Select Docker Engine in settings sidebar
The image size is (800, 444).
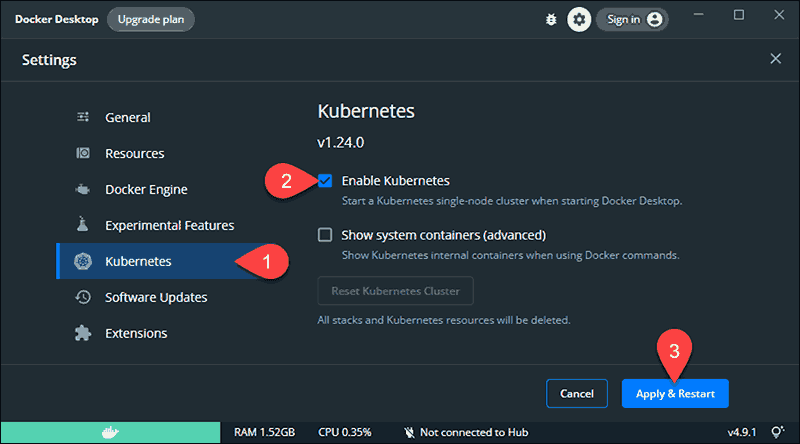146,190
